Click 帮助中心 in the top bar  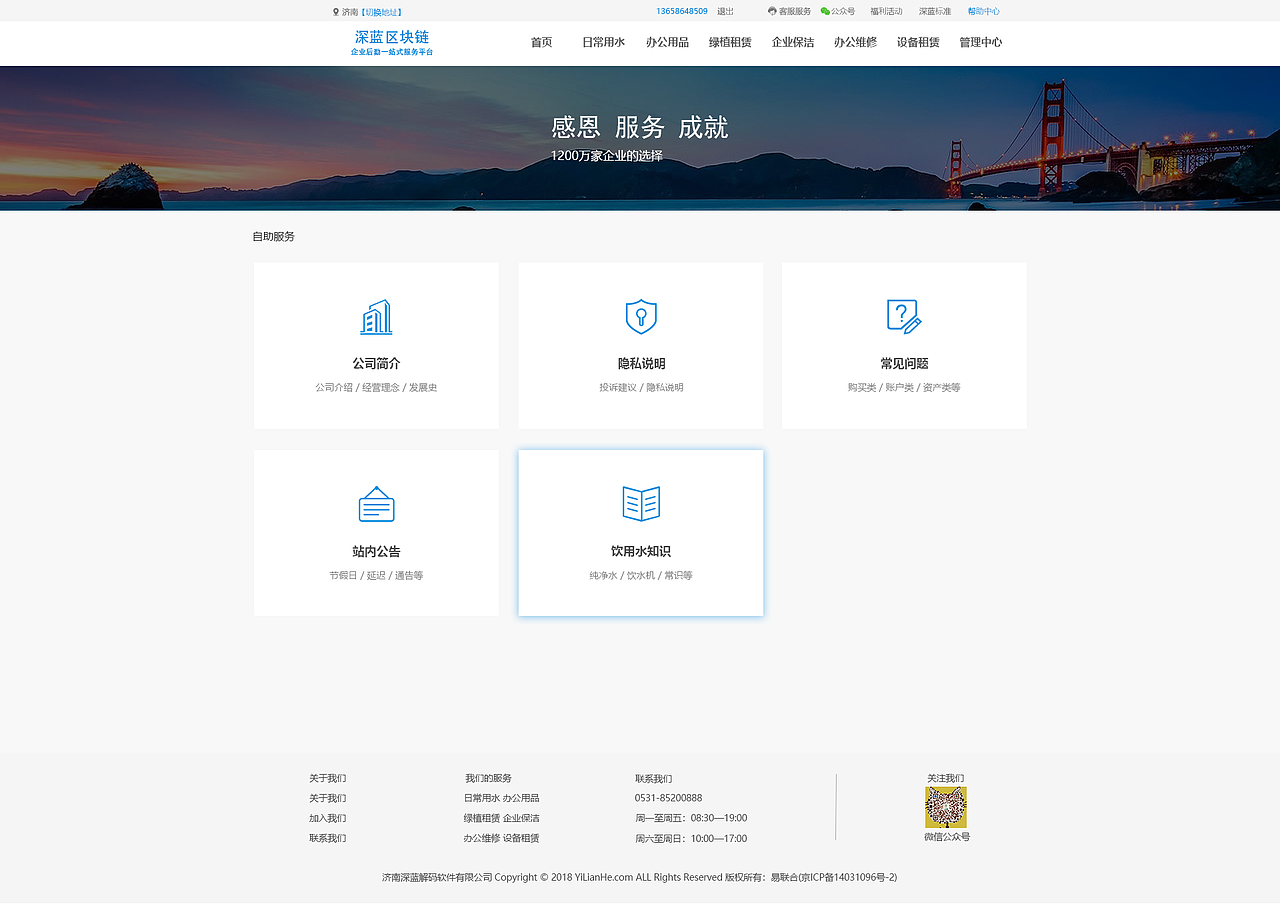983,11
